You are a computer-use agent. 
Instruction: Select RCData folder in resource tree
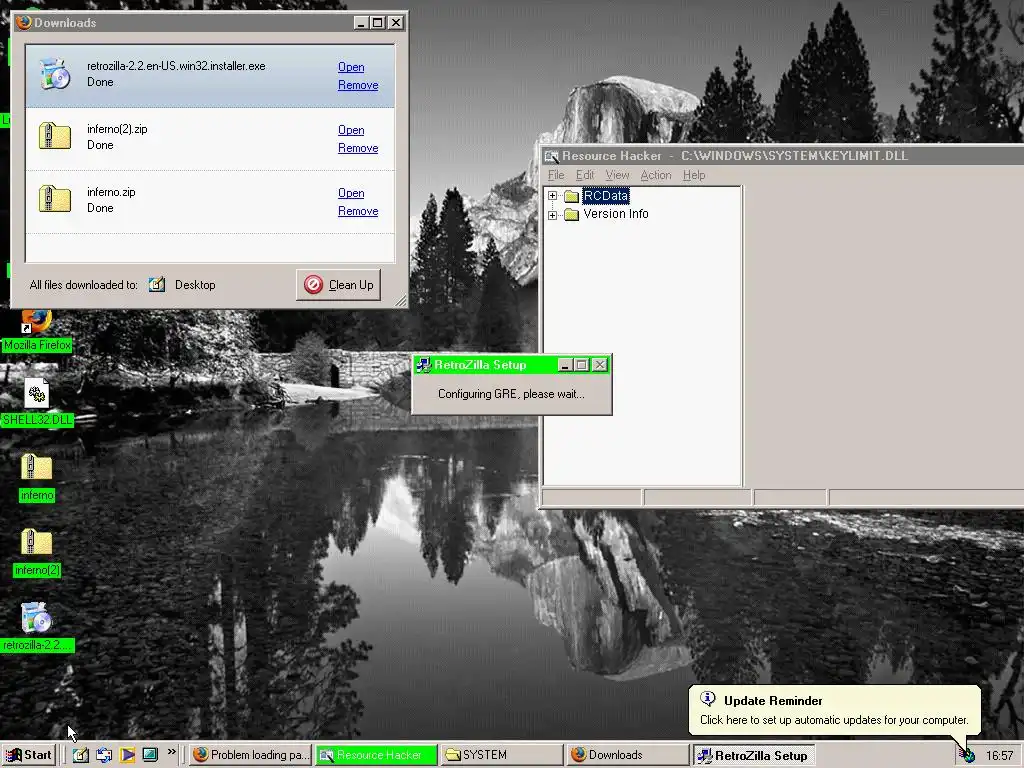(x=605, y=195)
